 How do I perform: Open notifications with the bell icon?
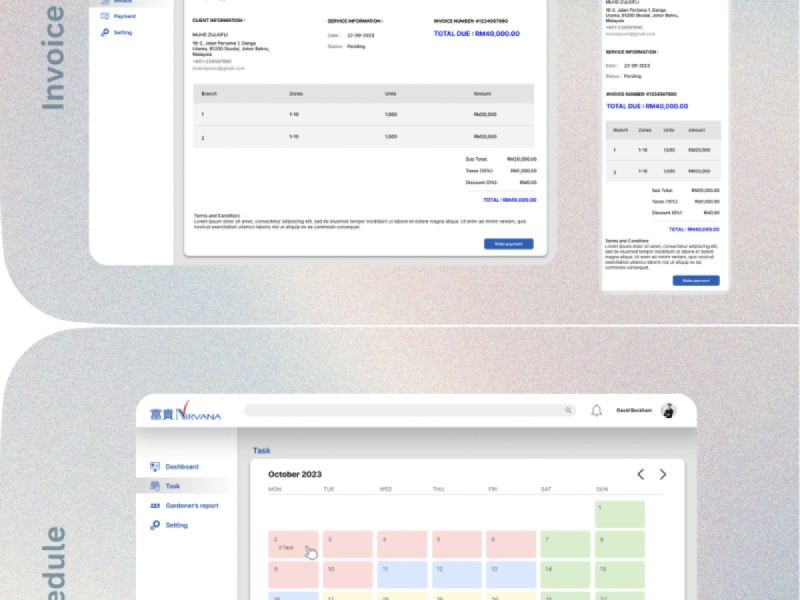(x=596, y=411)
